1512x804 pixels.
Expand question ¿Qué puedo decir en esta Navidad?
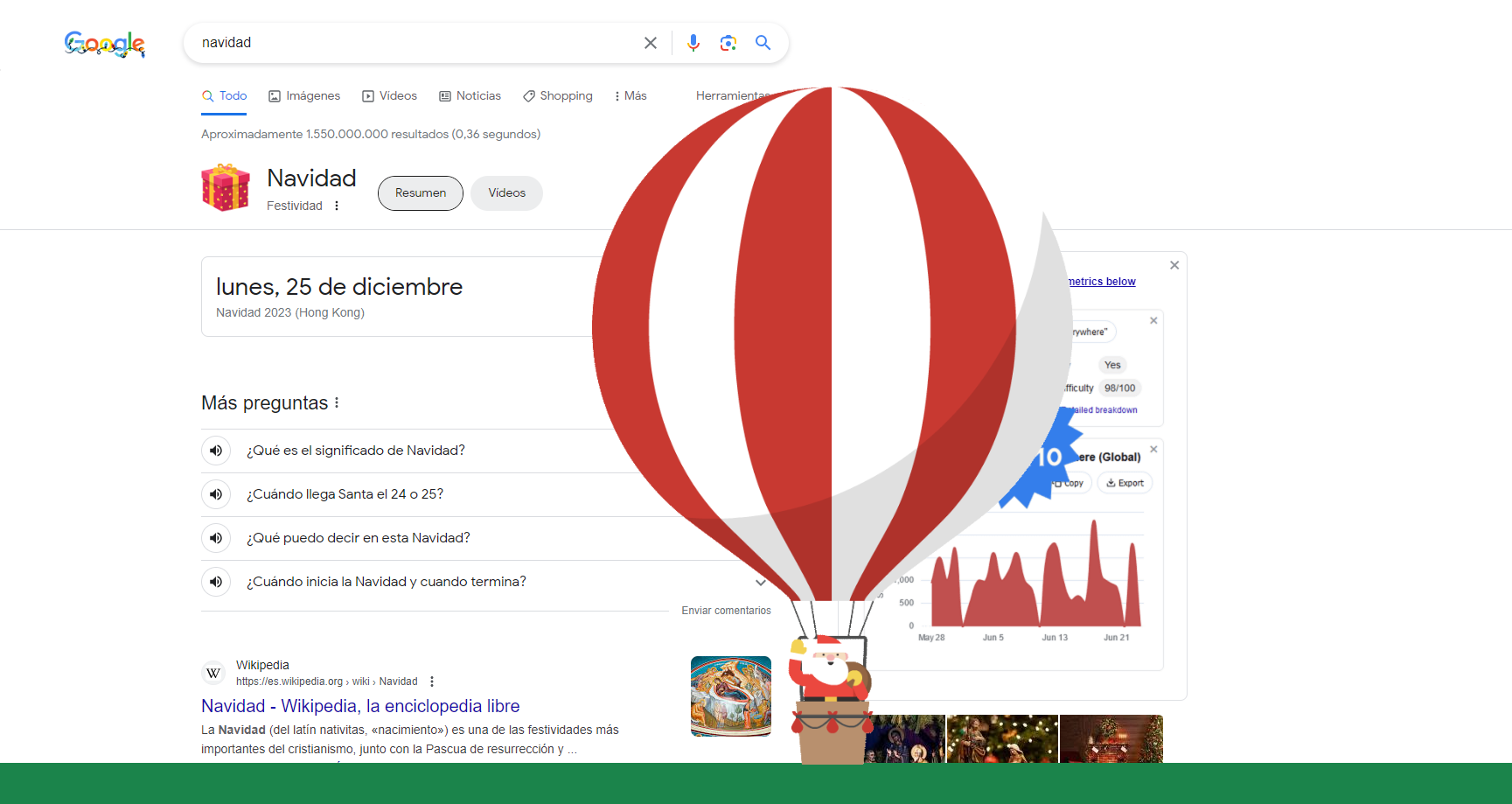[x=359, y=538]
